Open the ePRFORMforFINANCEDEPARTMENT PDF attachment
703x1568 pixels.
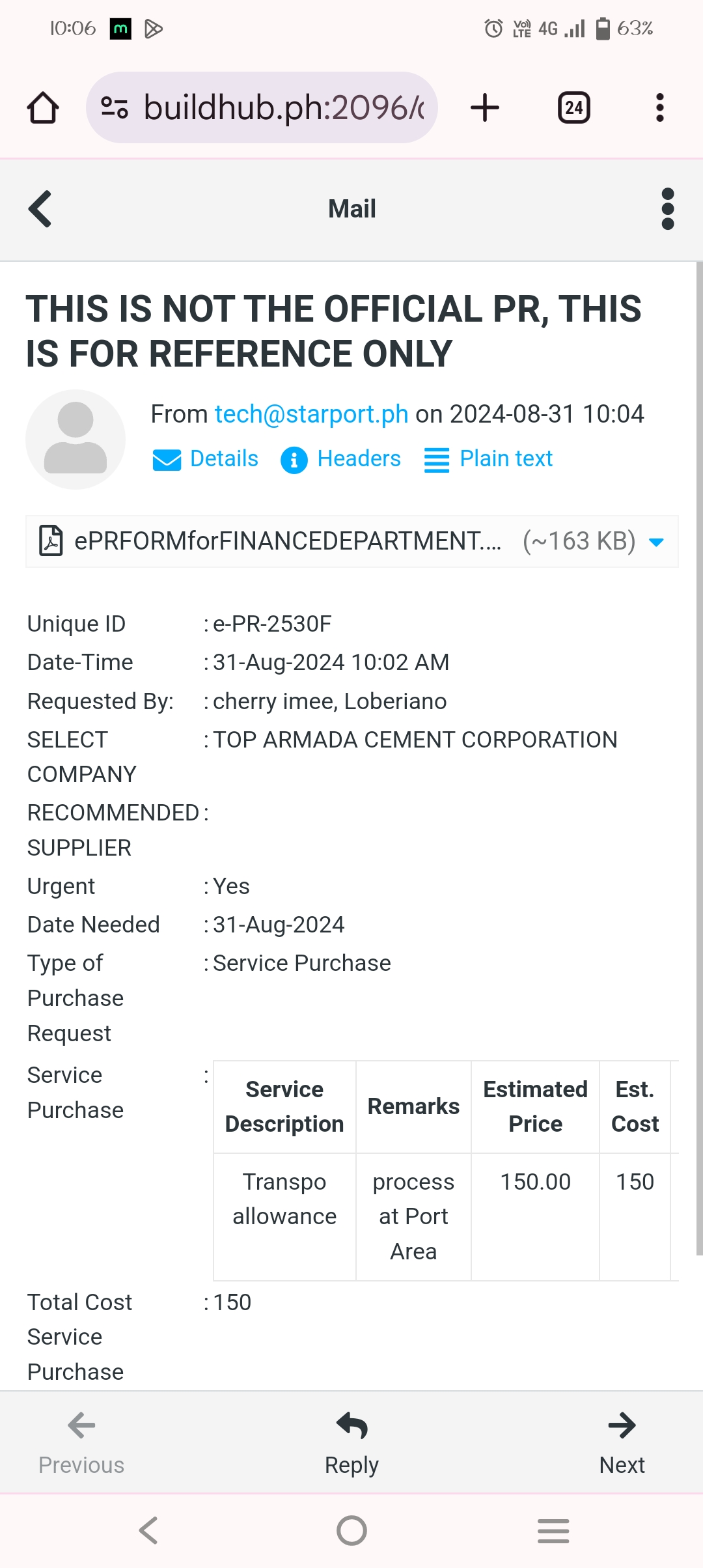(x=286, y=541)
